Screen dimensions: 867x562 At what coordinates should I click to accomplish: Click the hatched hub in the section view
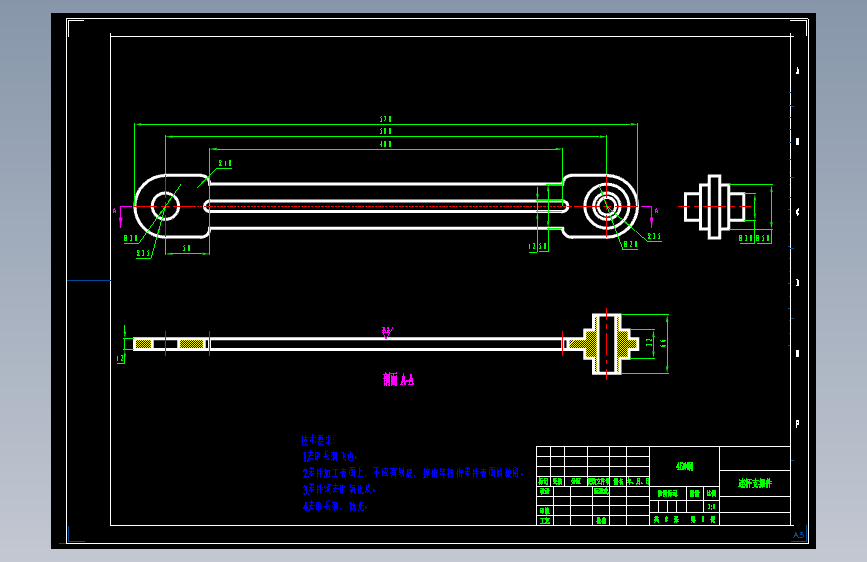pos(607,344)
